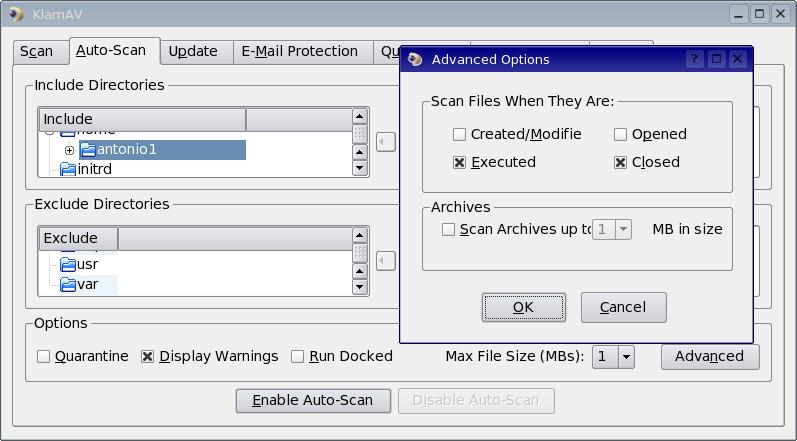Click Exclude list scroll down arrow at bottom

click(x=359, y=287)
